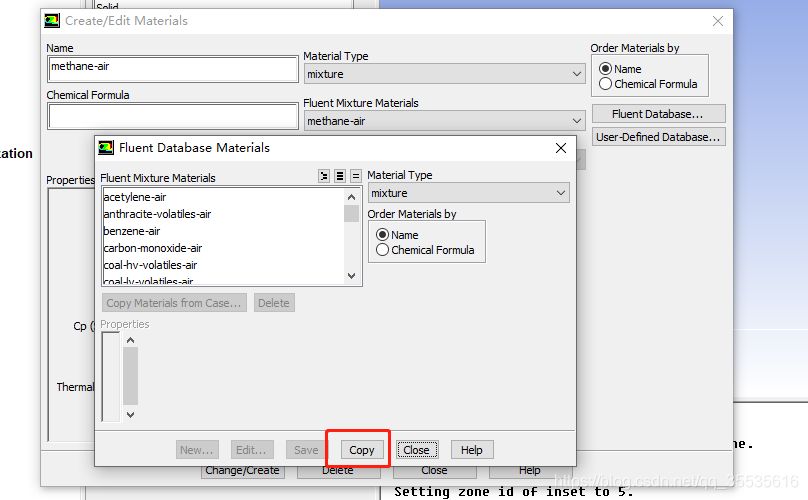Close the Create/Edit Materials window with X
The height and width of the screenshot is (500, 808).
click(x=718, y=21)
